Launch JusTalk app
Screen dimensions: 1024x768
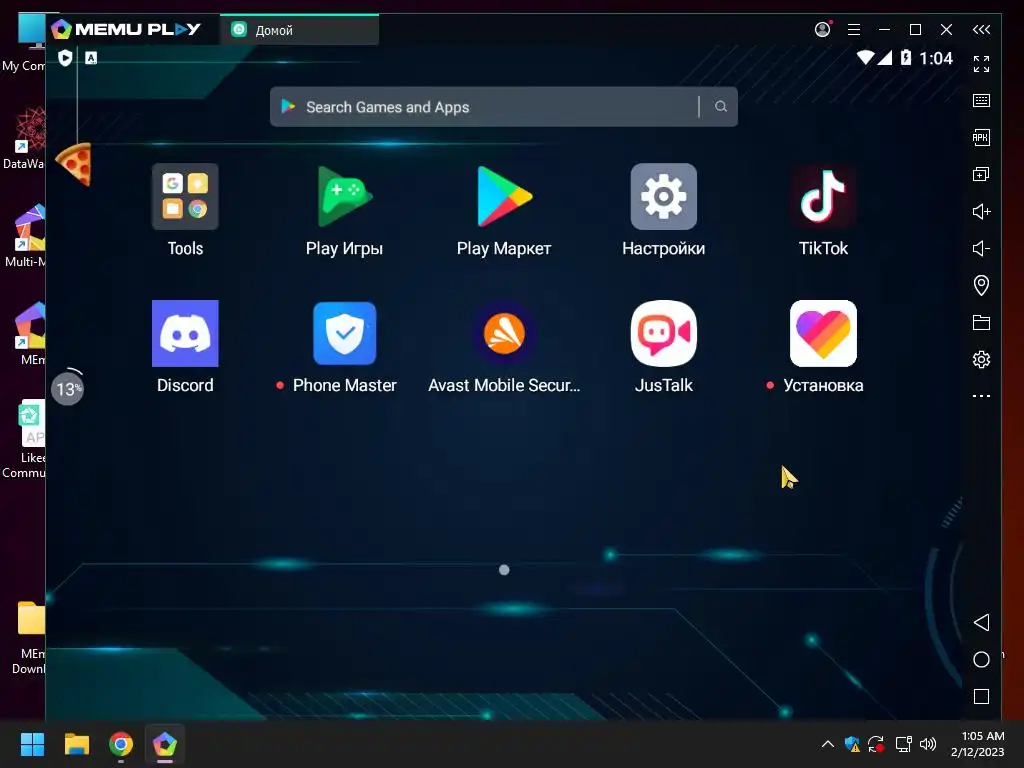[x=664, y=334]
